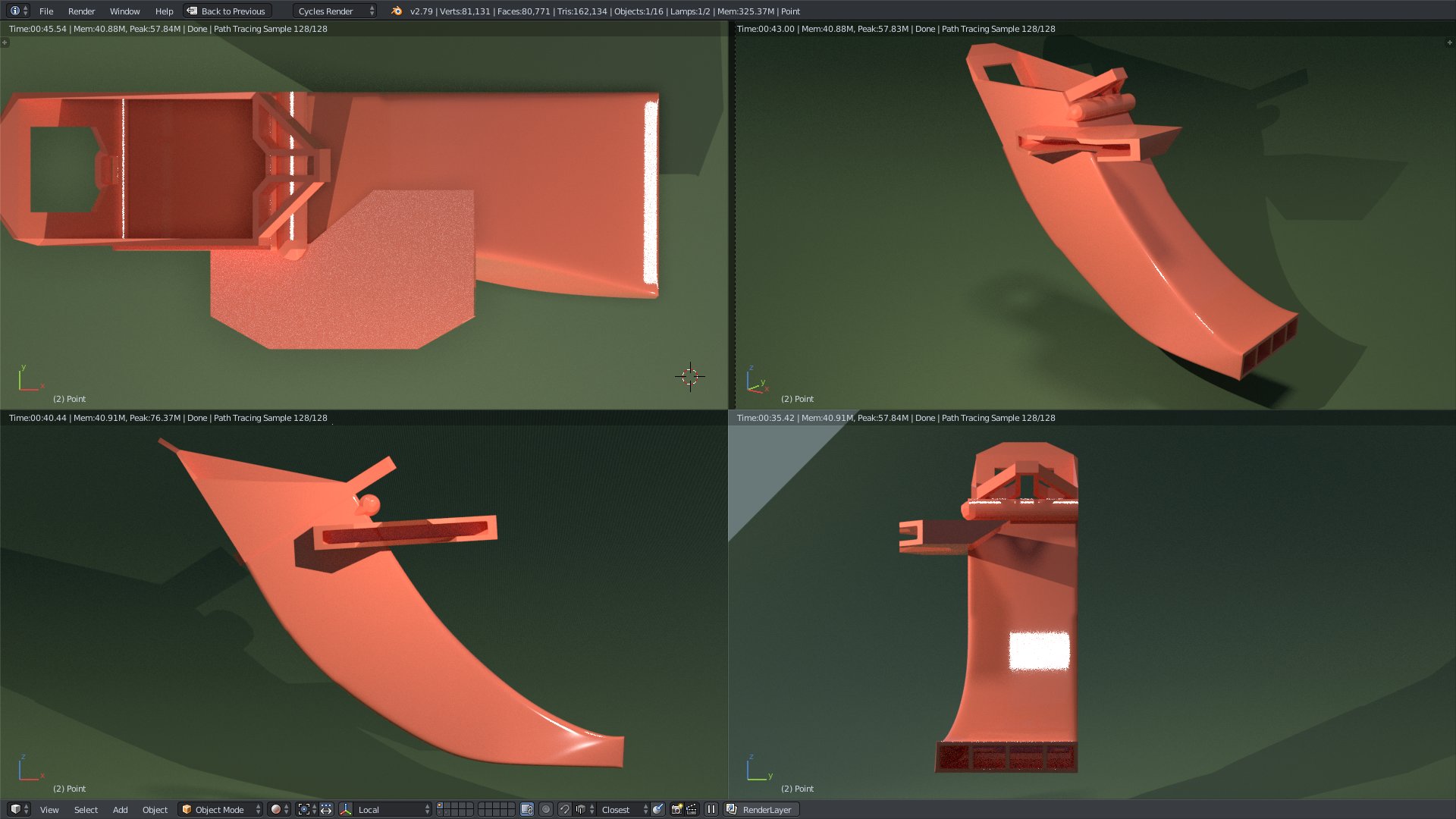Click 'Time:00:35.42' render status text
1456x819 pixels.
point(765,418)
